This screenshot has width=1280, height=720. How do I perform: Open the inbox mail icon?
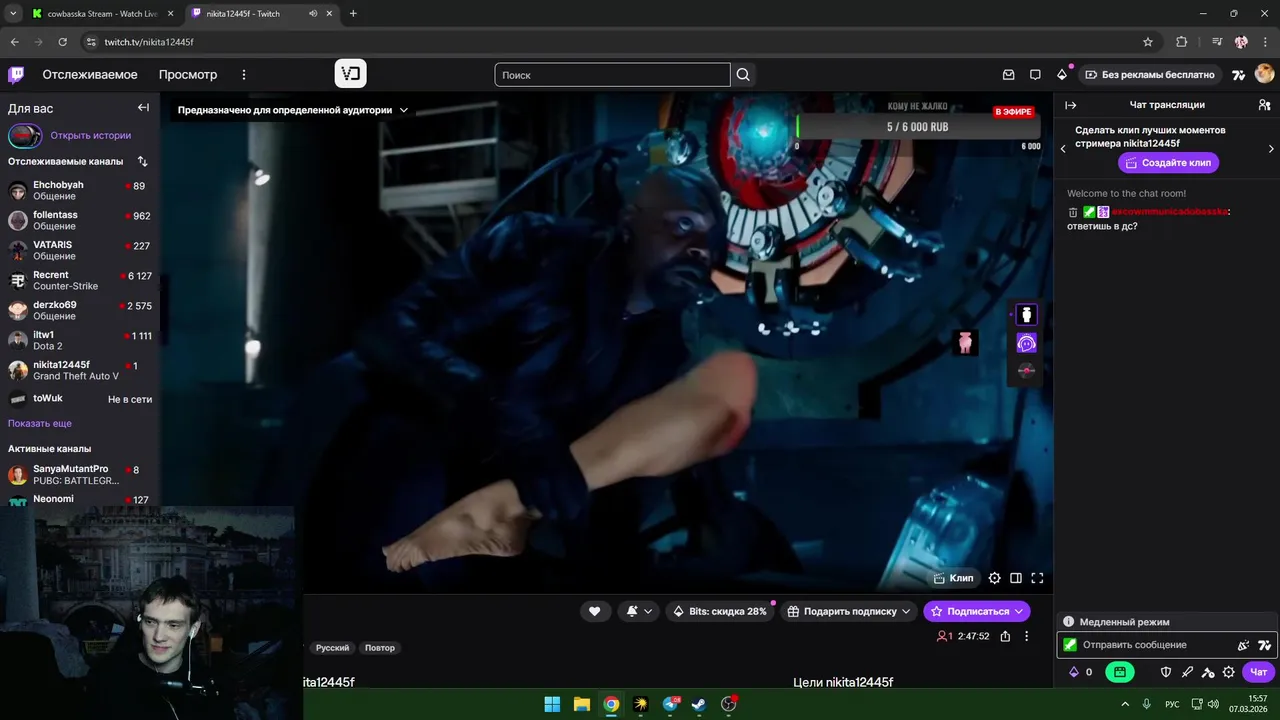pyautogui.click(x=1009, y=74)
